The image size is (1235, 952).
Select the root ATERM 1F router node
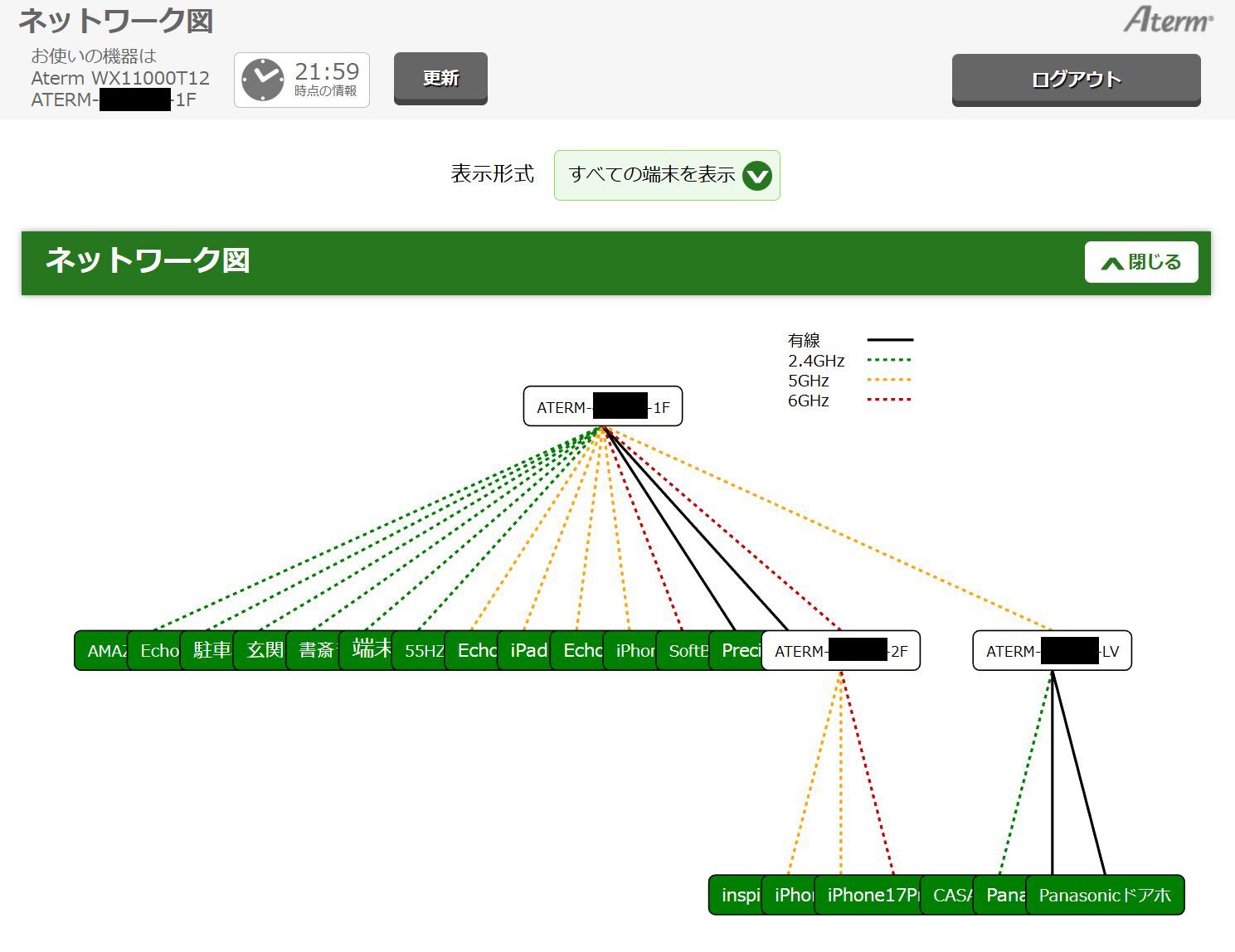602,406
